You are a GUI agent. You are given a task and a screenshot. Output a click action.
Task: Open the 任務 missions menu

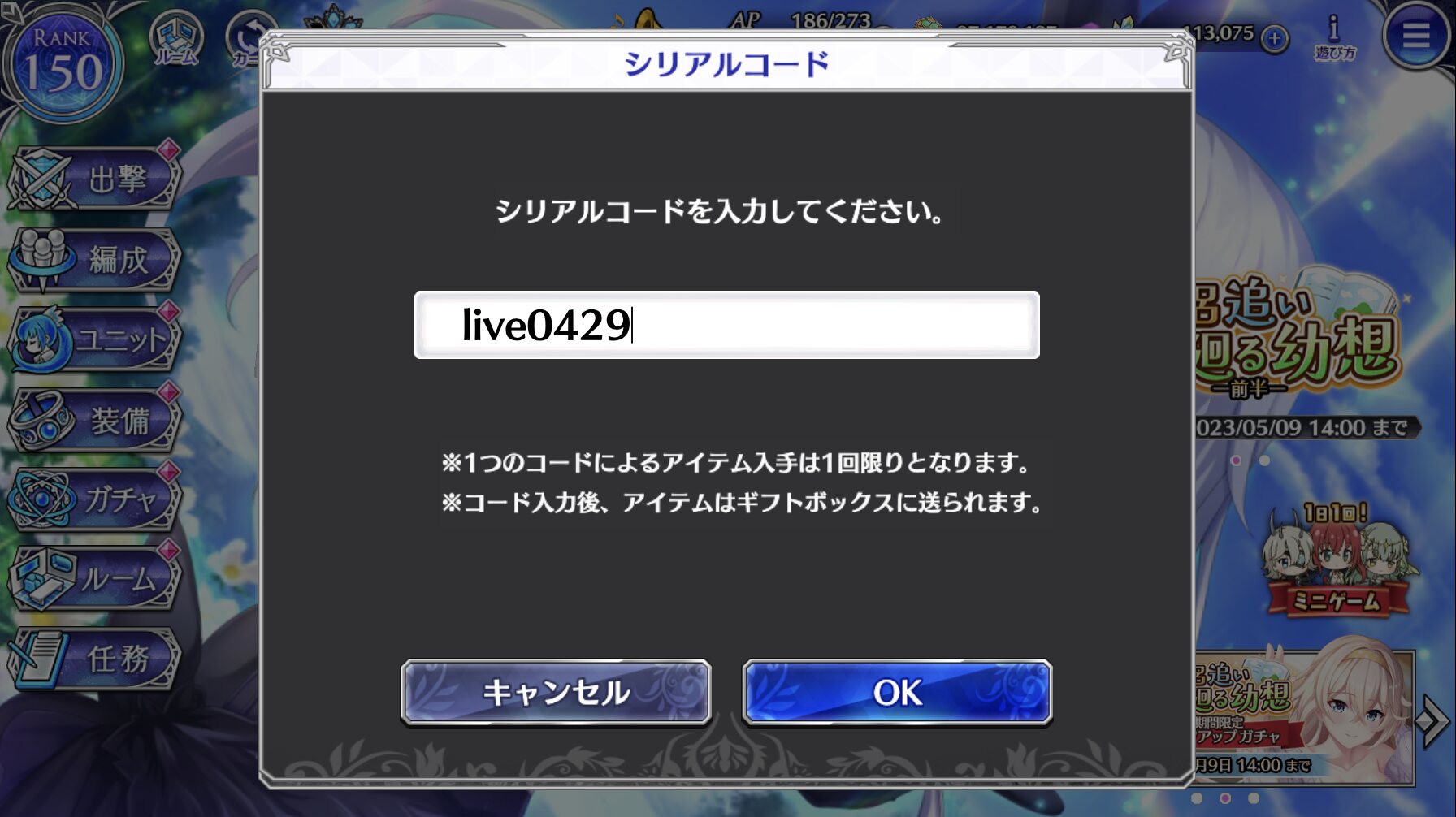click(x=93, y=659)
